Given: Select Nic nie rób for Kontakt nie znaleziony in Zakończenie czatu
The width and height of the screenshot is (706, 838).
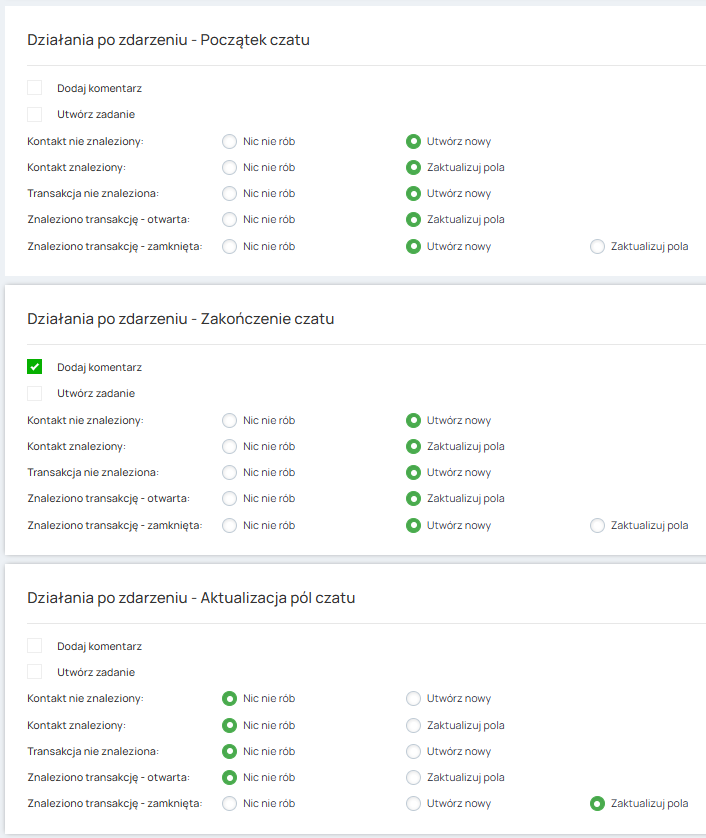Looking at the screenshot, I should (x=229, y=421).
